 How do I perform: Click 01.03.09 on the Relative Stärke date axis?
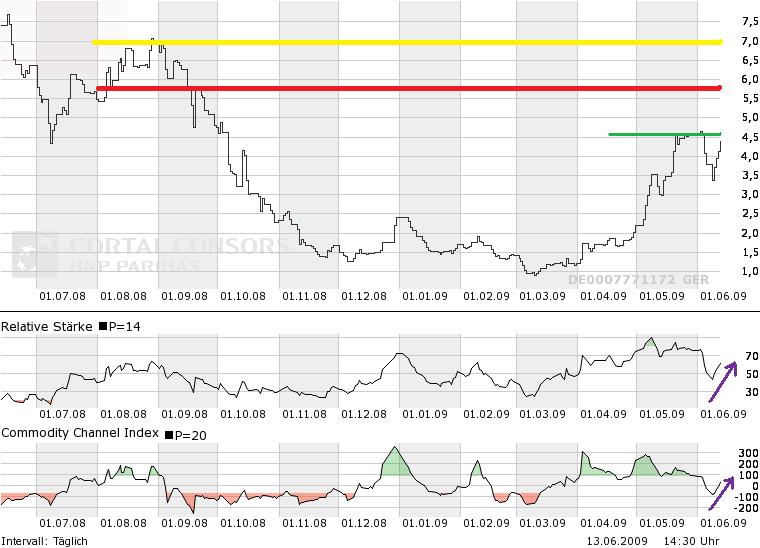542,414
